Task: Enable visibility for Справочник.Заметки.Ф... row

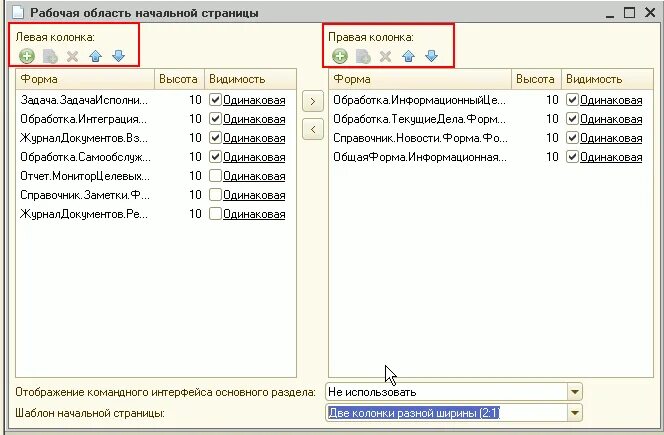Action: 215,195
